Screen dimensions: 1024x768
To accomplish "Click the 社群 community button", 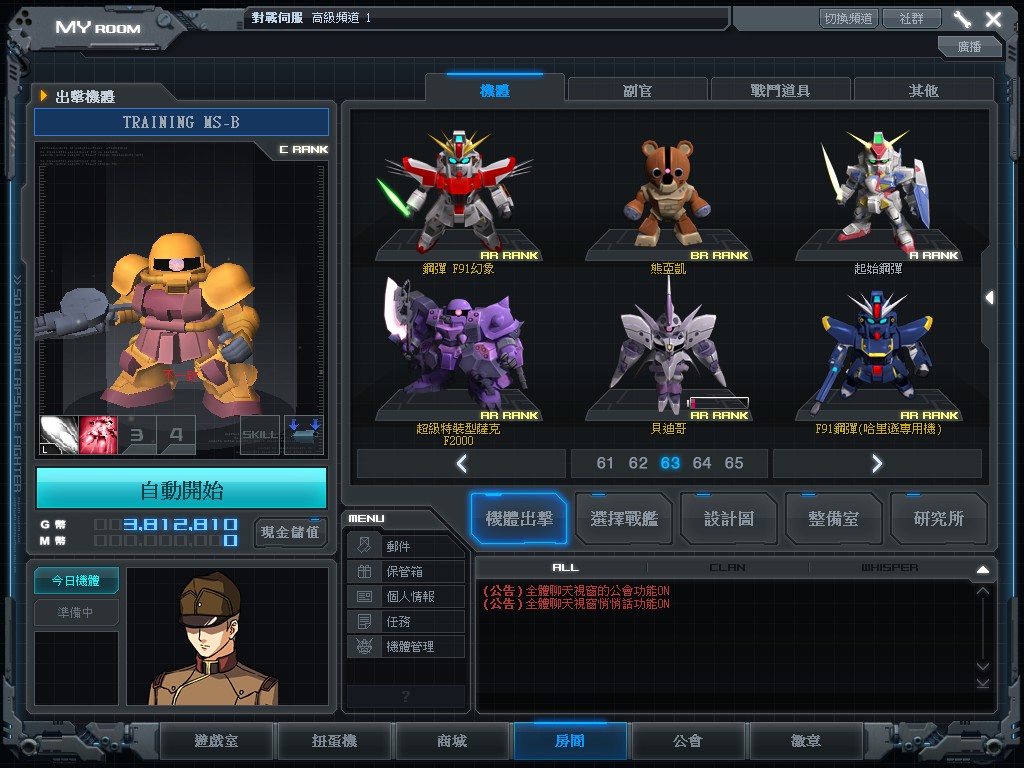I will (x=912, y=18).
